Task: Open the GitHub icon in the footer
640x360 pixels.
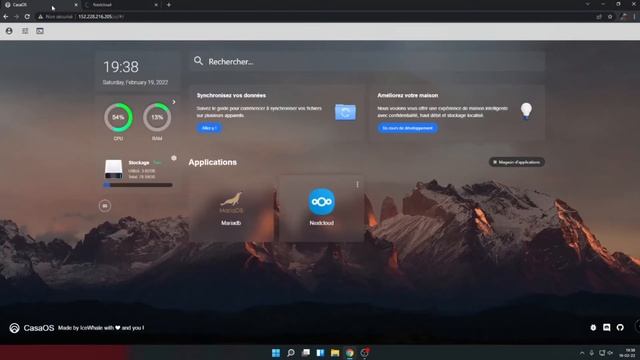Action: (620, 327)
